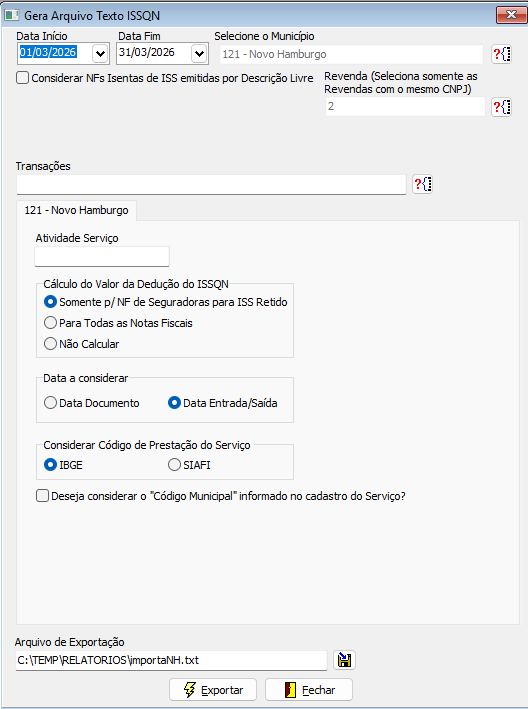The image size is (528, 709).
Task: Click the Atividade Serviço input field
Action: pos(102,256)
